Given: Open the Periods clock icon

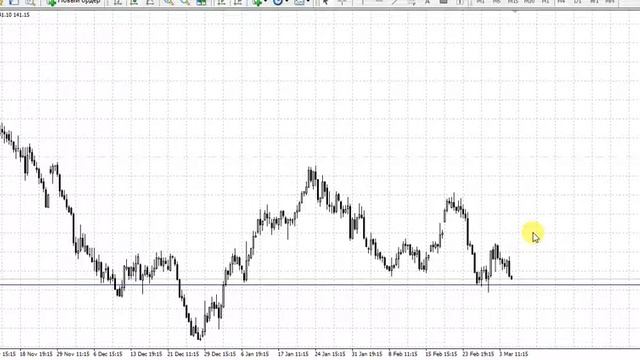Looking at the screenshot, I should tap(278, 2).
